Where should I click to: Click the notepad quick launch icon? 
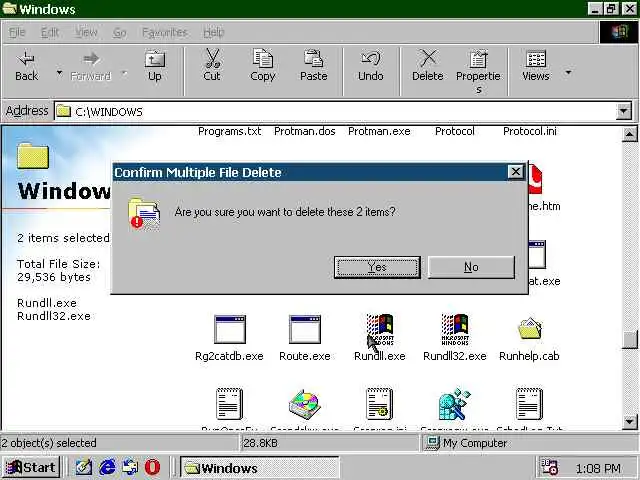(84, 467)
